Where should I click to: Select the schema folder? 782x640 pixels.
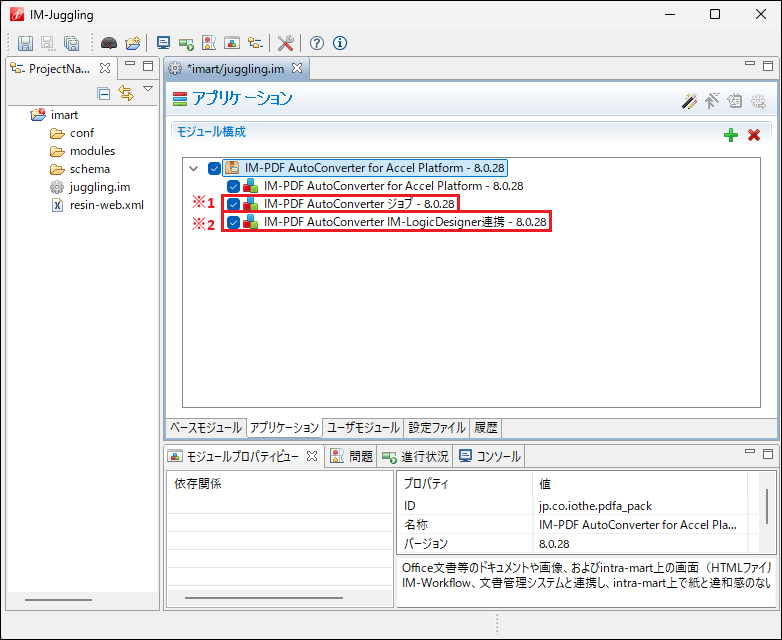tap(90, 169)
